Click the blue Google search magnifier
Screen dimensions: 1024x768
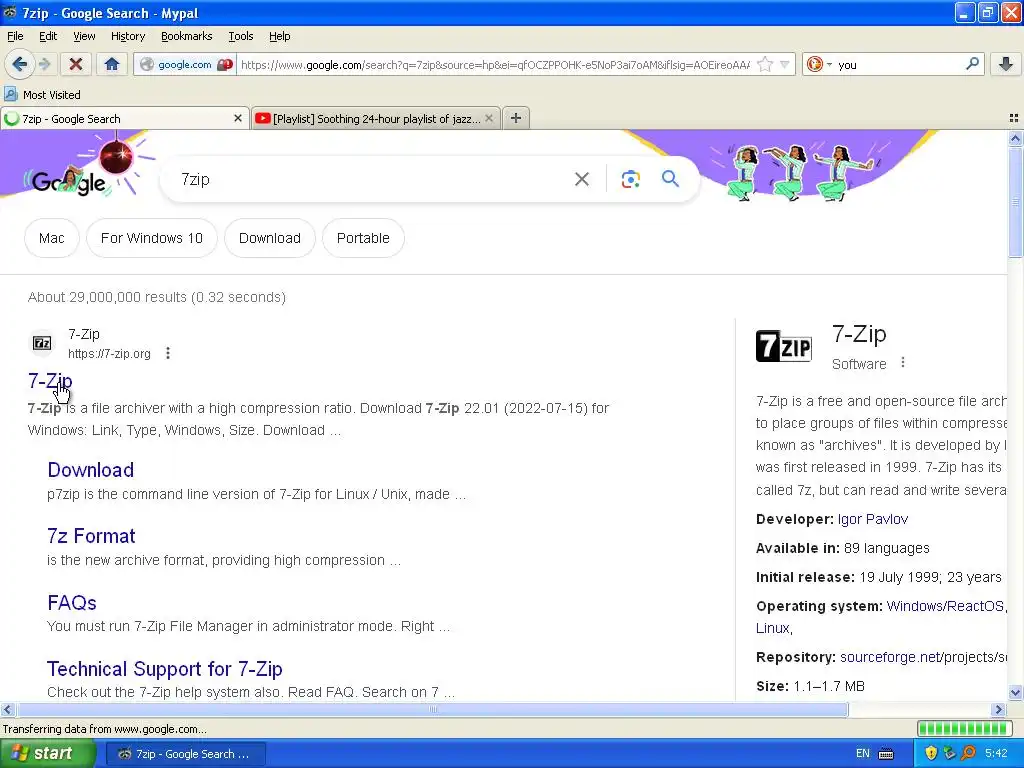click(x=670, y=178)
